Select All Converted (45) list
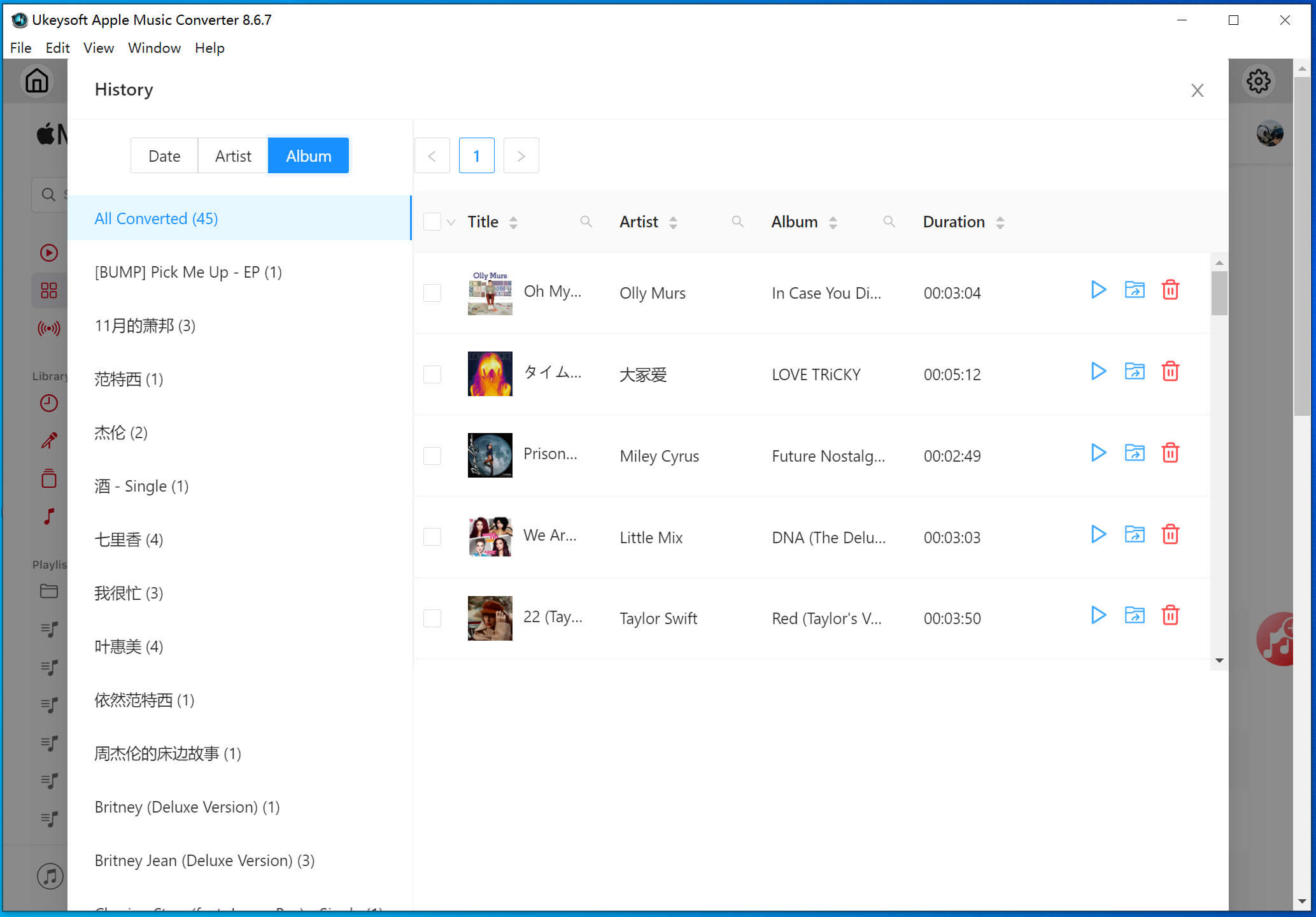Screen dimensions: 1316x917 pyautogui.click(x=239, y=218)
